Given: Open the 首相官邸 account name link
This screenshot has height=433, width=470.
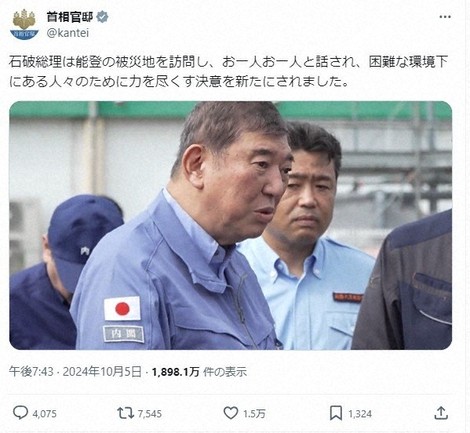Looking at the screenshot, I should pyautogui.click(x=70, y=16).
